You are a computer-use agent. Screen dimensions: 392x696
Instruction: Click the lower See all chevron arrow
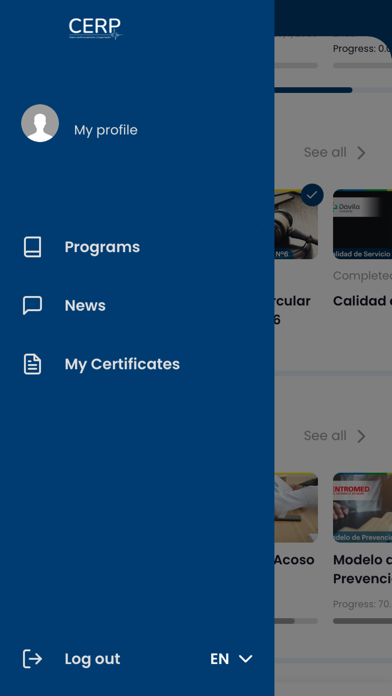[361, 436]
